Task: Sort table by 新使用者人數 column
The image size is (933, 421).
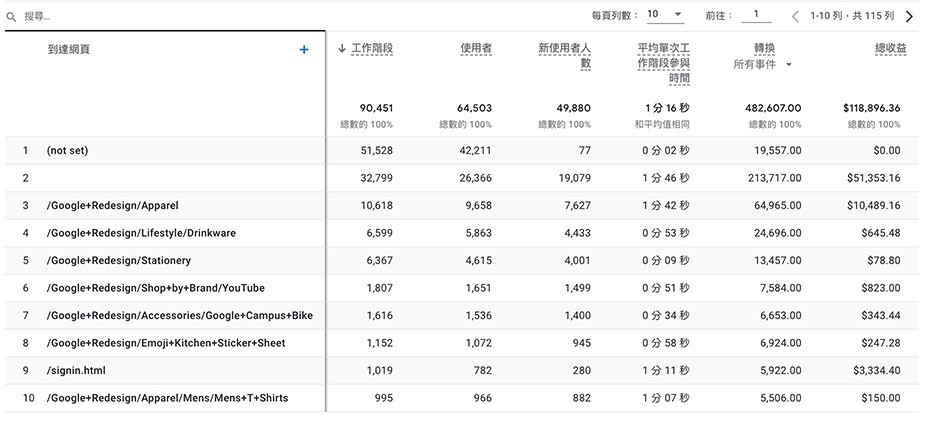Action: click(564, 55)
